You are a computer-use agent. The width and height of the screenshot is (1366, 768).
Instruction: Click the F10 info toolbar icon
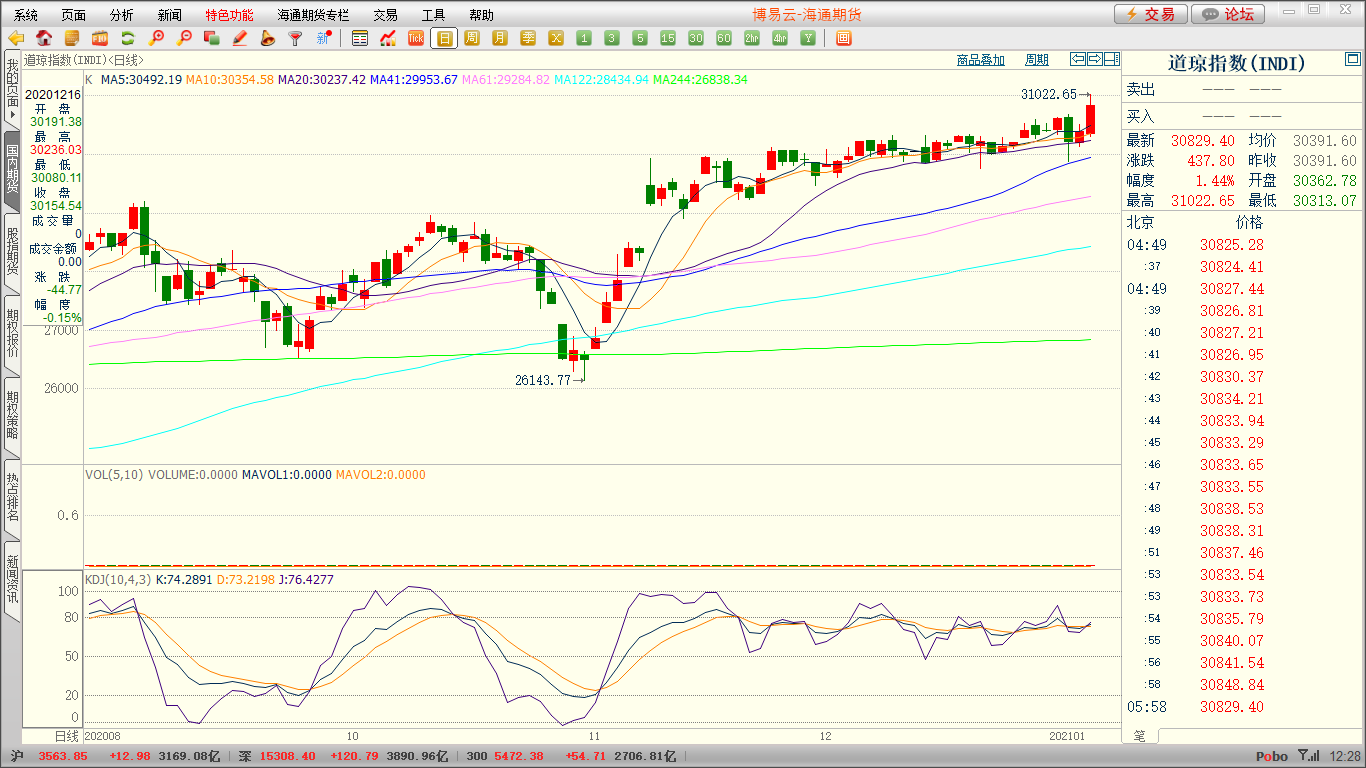pyautogui.click(x=100, y=39)
